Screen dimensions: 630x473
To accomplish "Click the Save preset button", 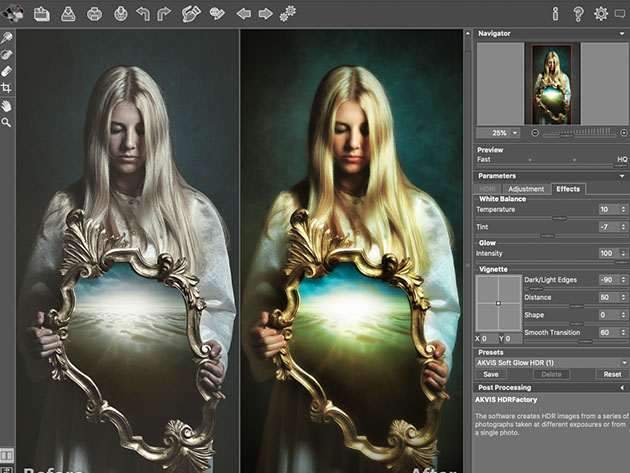I will [491, 374].
